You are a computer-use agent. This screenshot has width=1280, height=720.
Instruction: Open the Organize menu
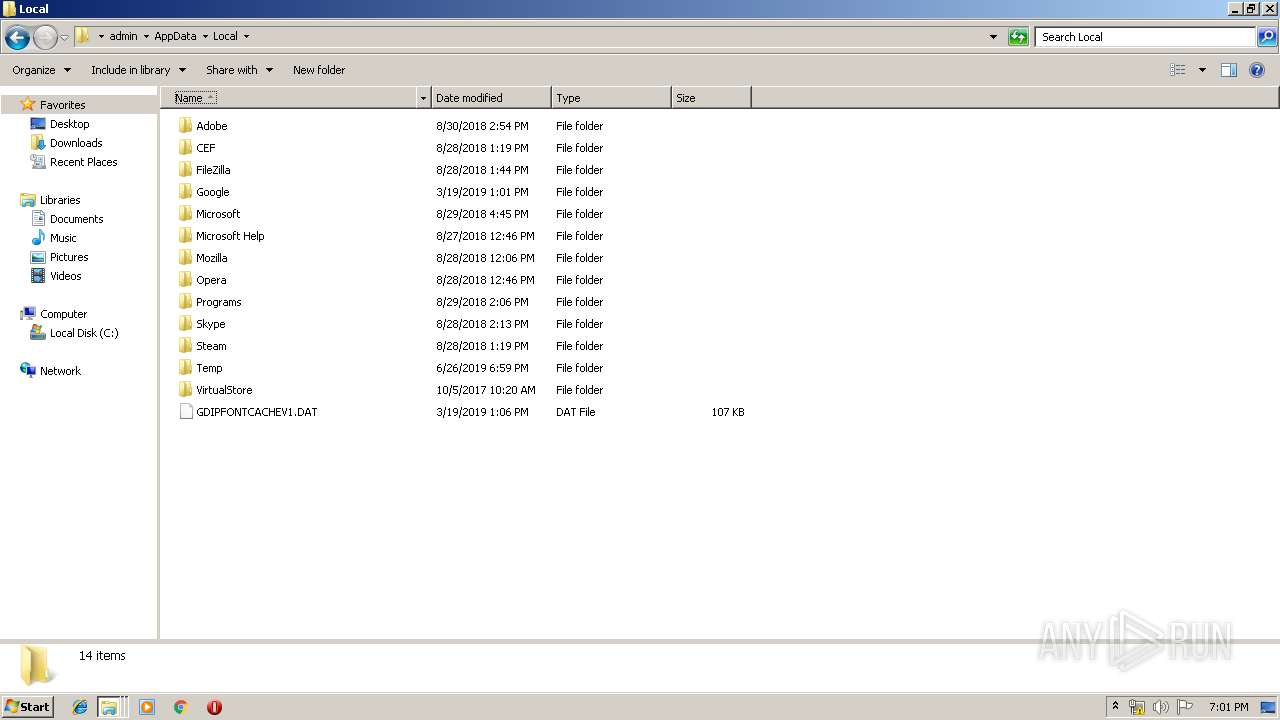pos(42,70)
